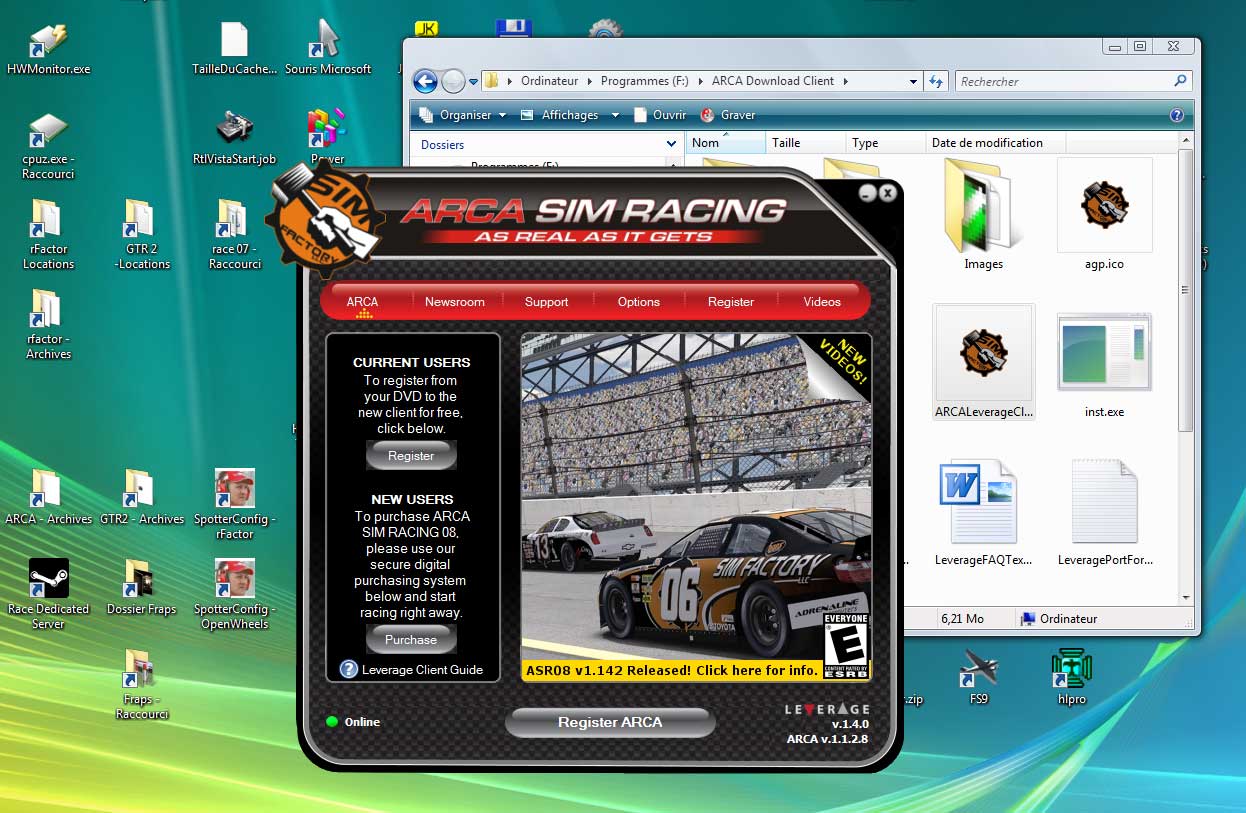Click the Explorer help question mark icon
The image size is (1246, 813).
1176,115
